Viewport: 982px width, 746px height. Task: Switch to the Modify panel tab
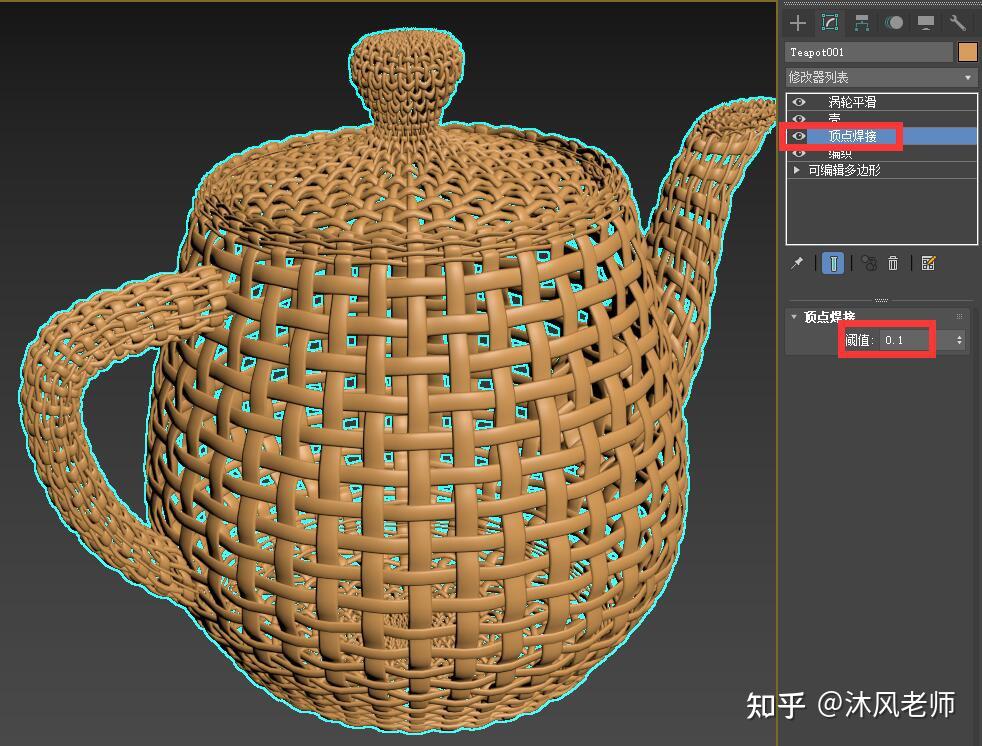click(x=830, y=23)
